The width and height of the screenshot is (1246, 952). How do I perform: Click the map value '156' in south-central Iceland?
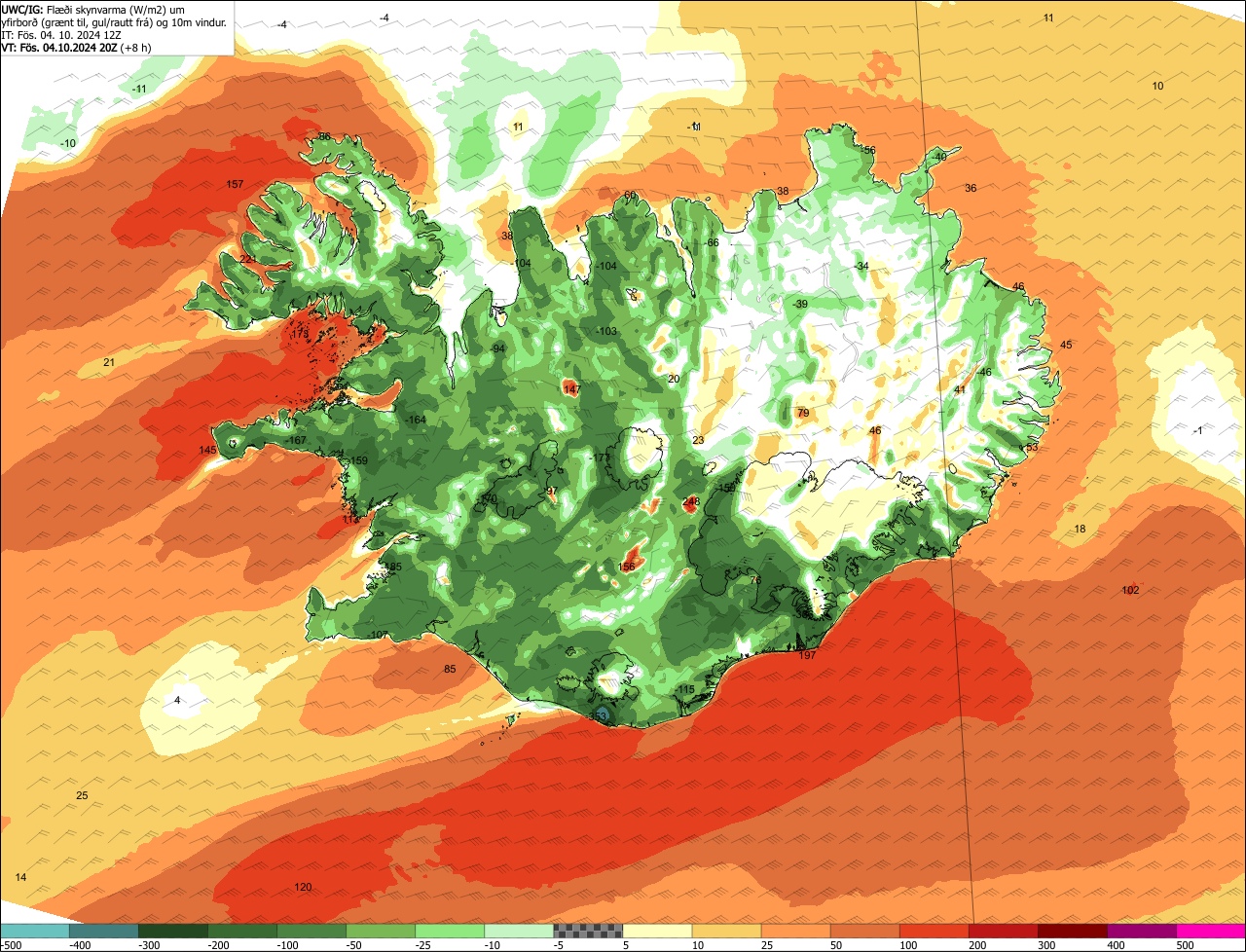point(627,568)
